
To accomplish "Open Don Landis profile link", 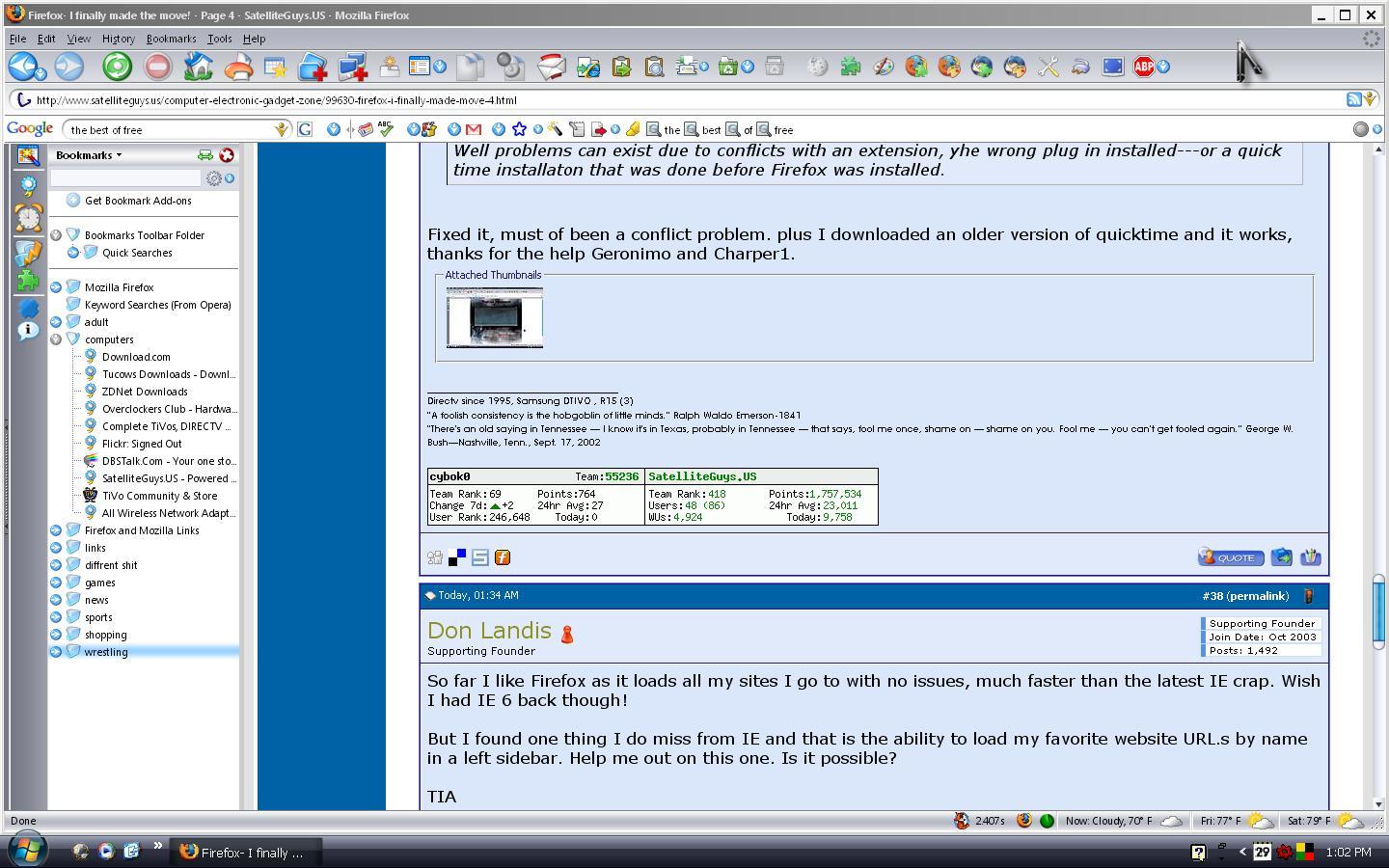I will [489, 631].
